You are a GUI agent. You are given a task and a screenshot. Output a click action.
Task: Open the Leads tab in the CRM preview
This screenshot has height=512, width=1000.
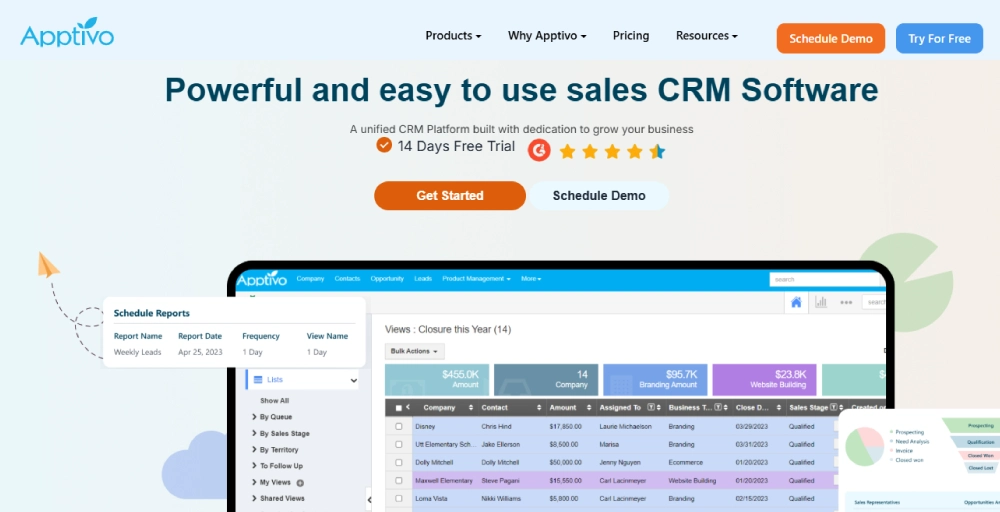click(x=423, y=279)
